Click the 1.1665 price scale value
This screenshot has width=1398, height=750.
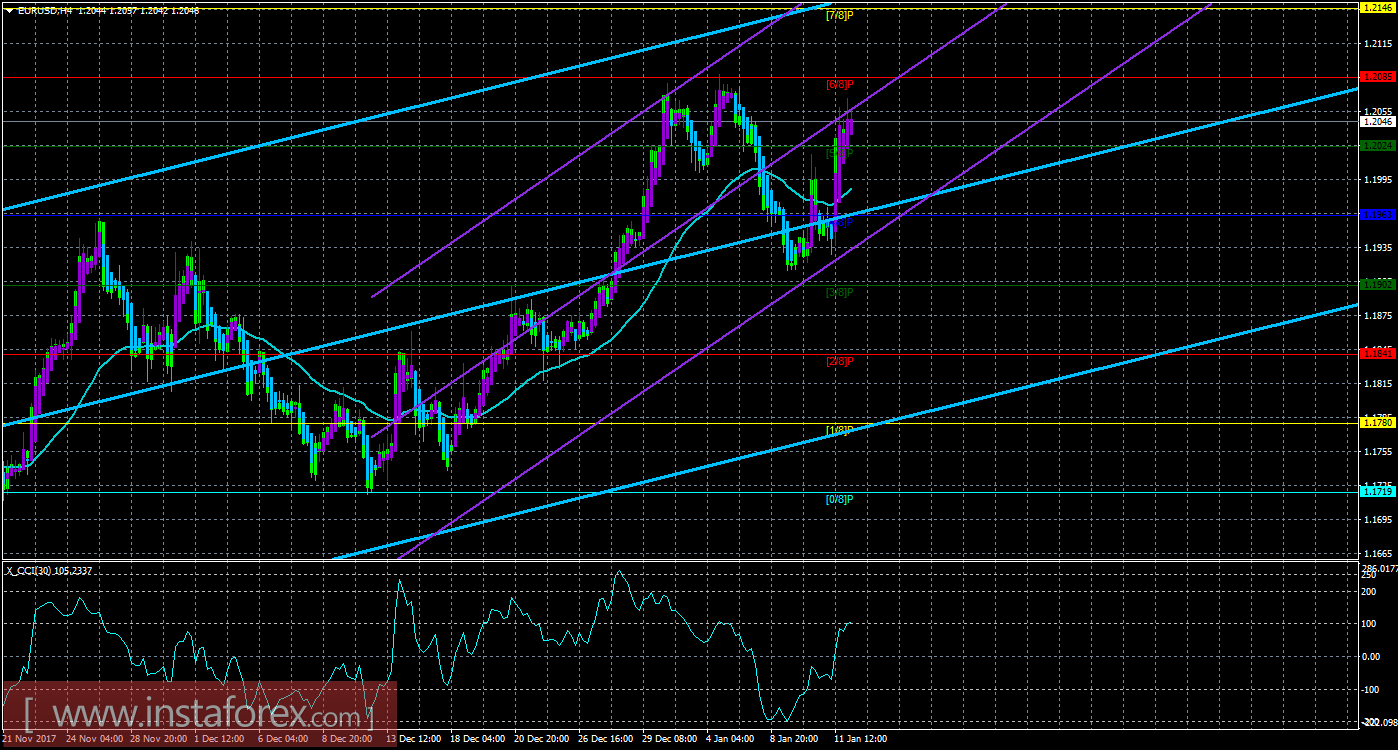1378,553
